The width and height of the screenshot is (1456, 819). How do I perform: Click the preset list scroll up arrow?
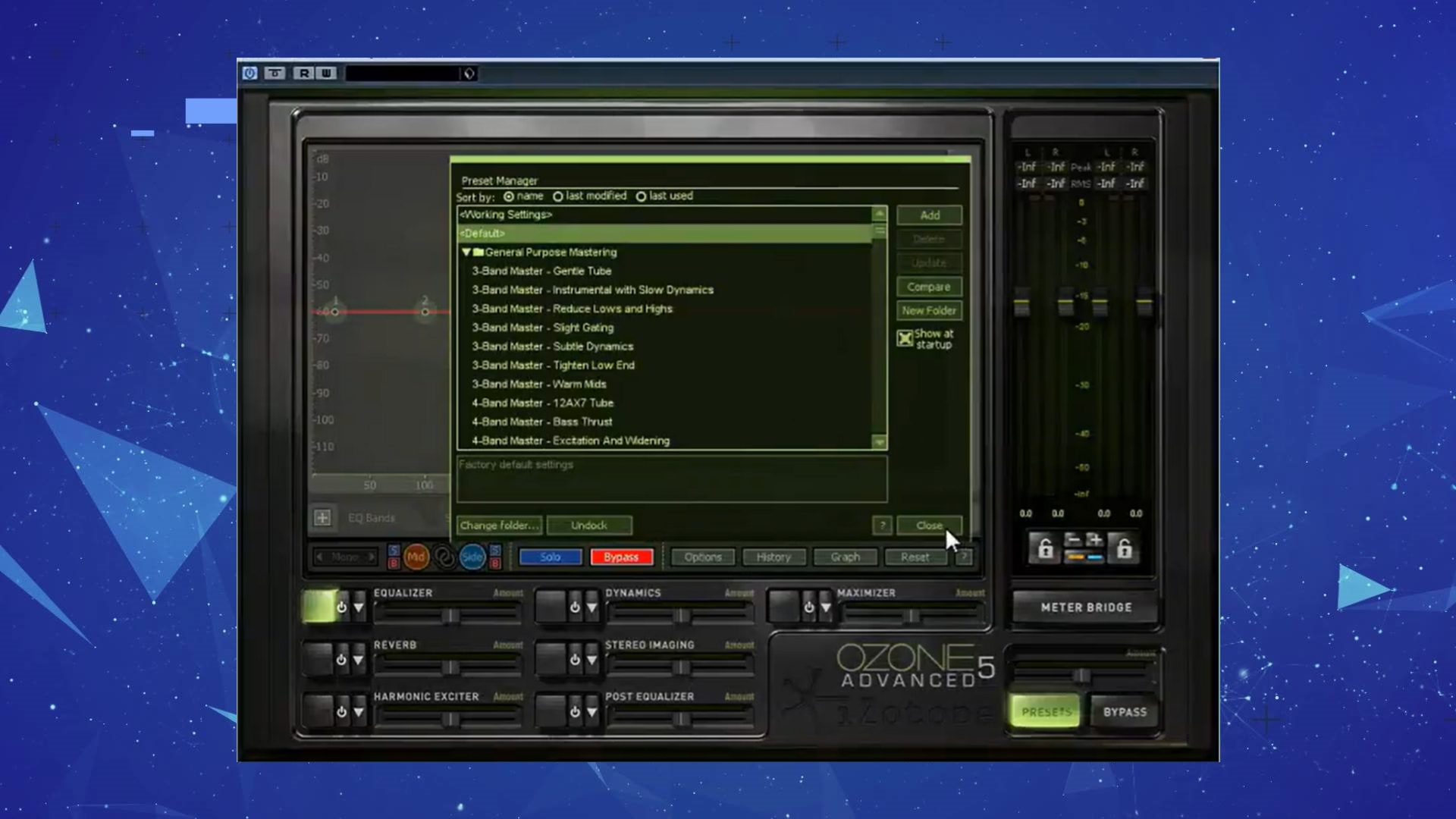[x=880, y=214]
